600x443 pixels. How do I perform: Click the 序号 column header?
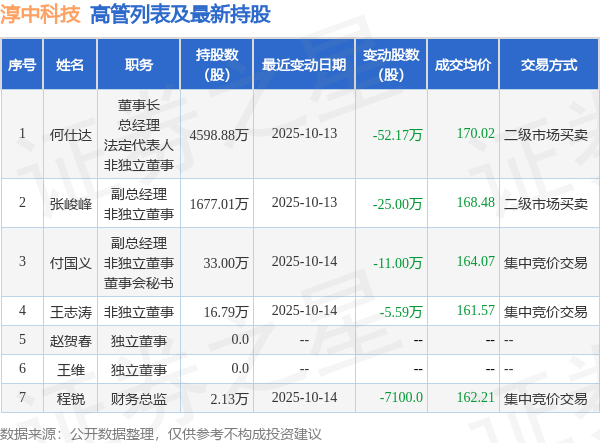pyautogui.click(x=22, y=65)
